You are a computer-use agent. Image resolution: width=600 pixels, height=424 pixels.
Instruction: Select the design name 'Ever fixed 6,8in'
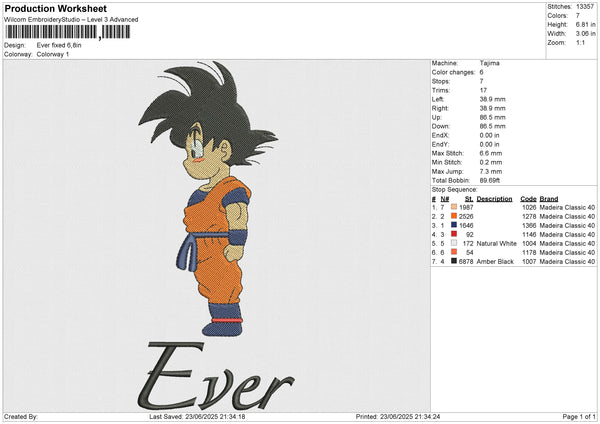click(59, 45)
